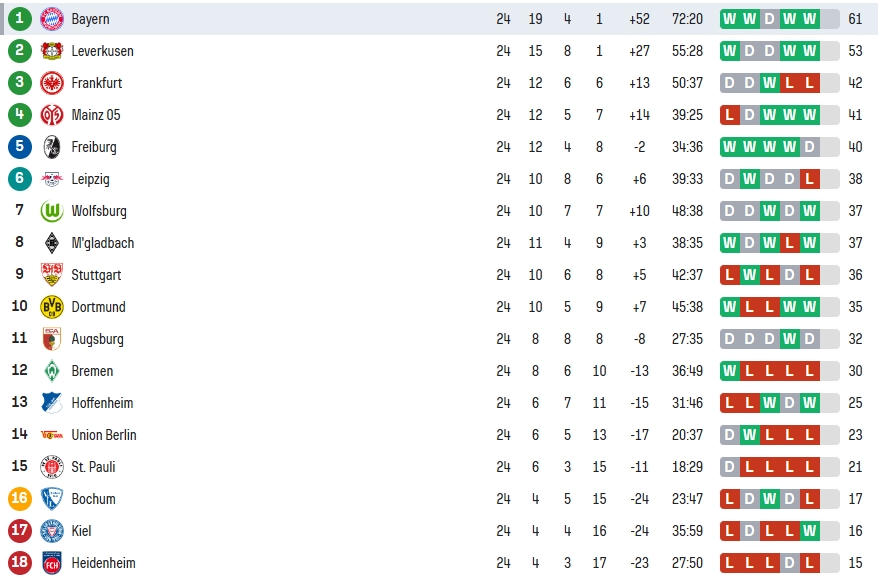
Task: Select the Bochum blue crest icon
Action: (x=52, y=499)
